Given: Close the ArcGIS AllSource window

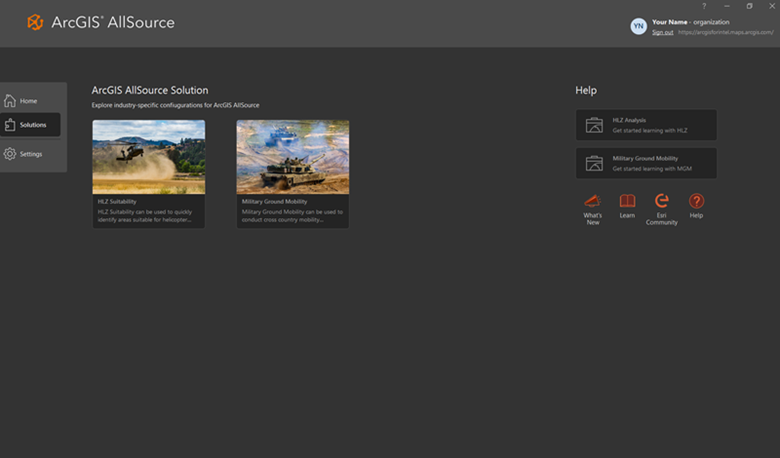Looking at the screenshot, I should click(x=772, y=6).
